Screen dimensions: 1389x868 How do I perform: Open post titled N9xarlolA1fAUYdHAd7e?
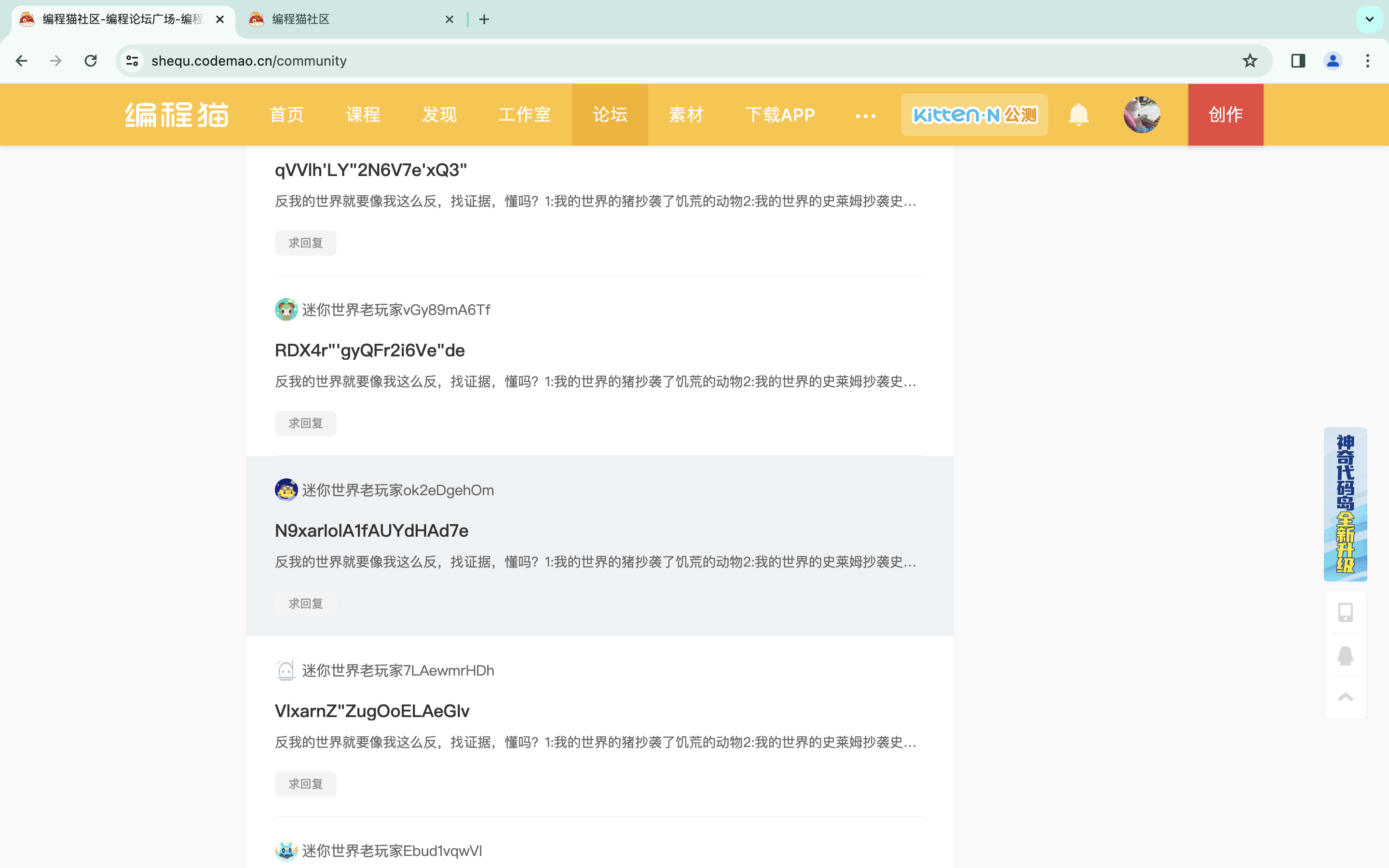(x=371, y=530)
